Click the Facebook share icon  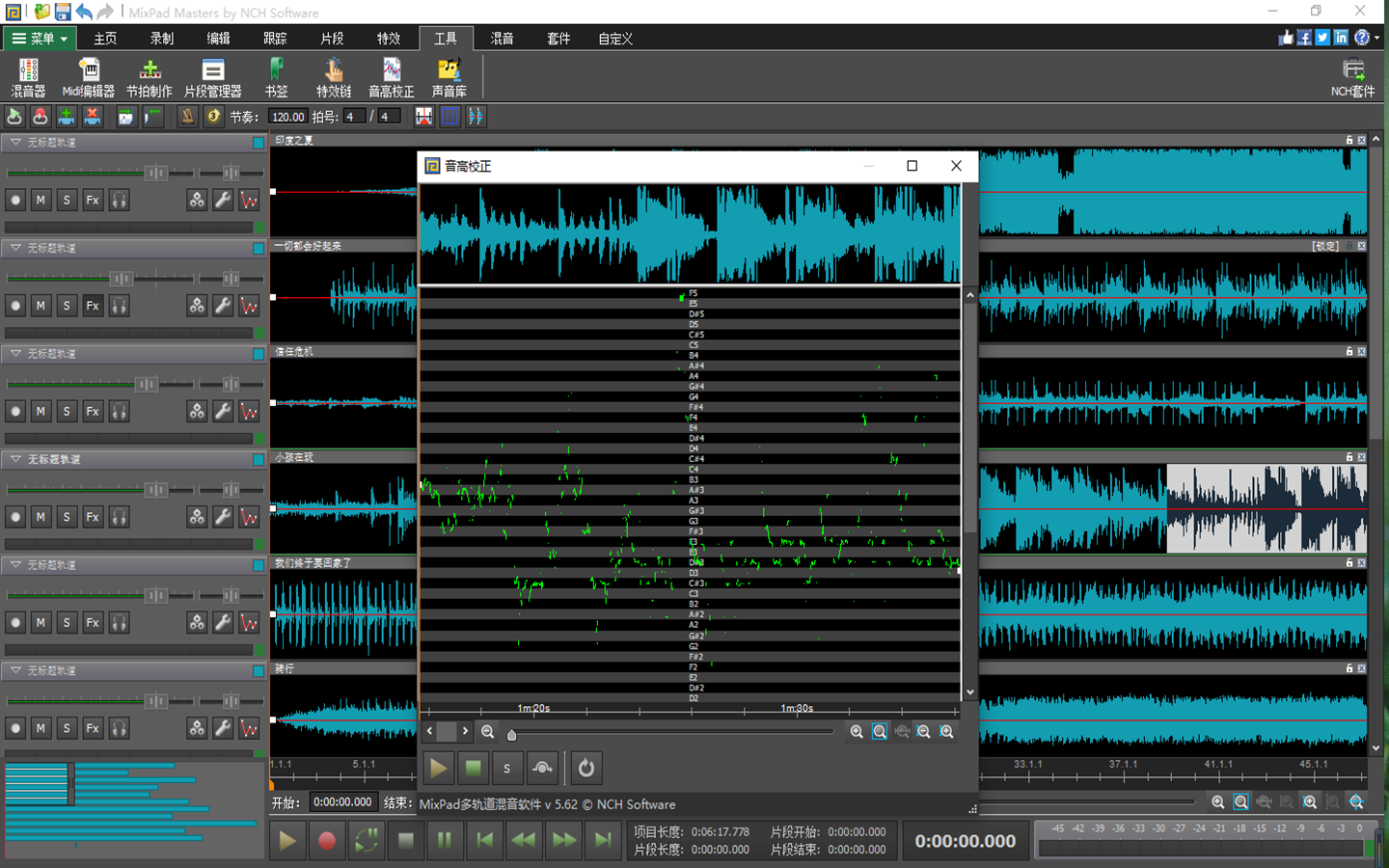pos(1304,38)
